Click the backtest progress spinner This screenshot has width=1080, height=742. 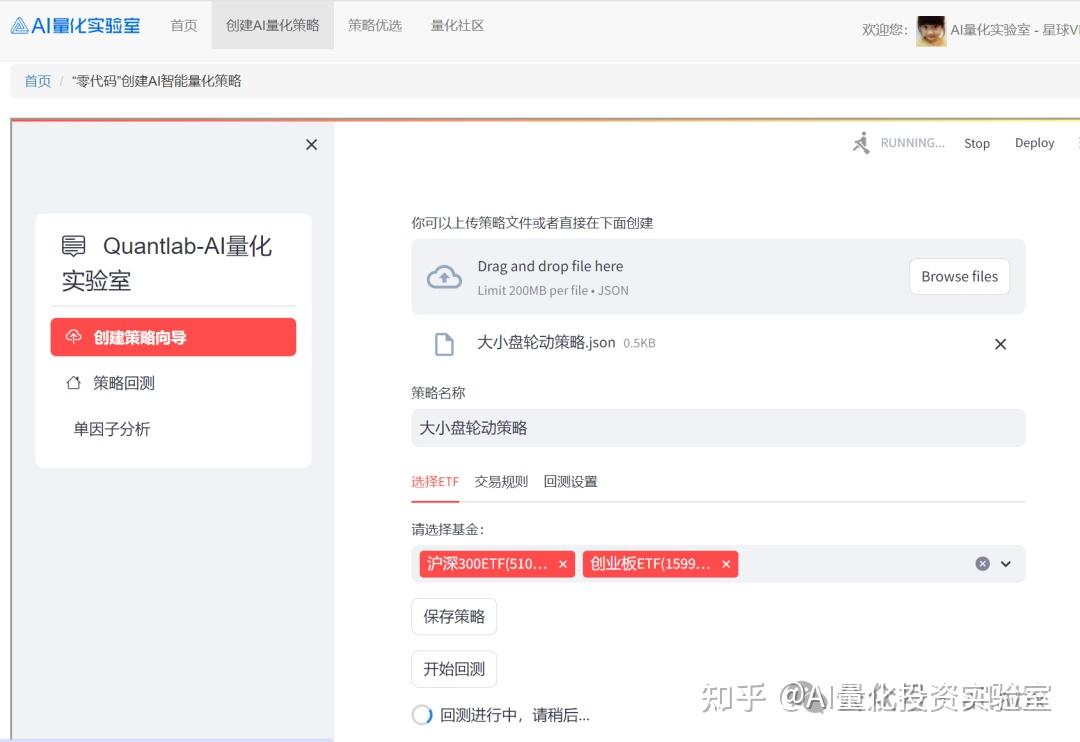pos(422,714)
